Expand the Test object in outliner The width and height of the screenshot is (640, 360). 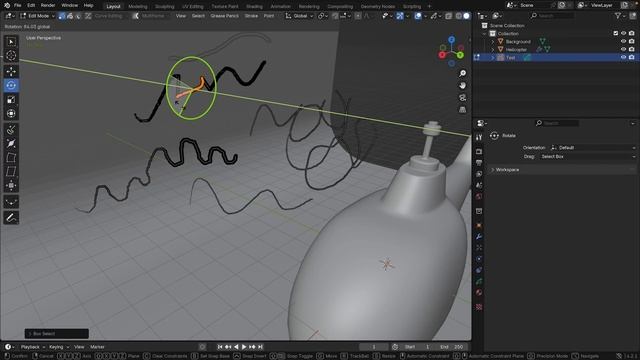click(x=493, y=58)
